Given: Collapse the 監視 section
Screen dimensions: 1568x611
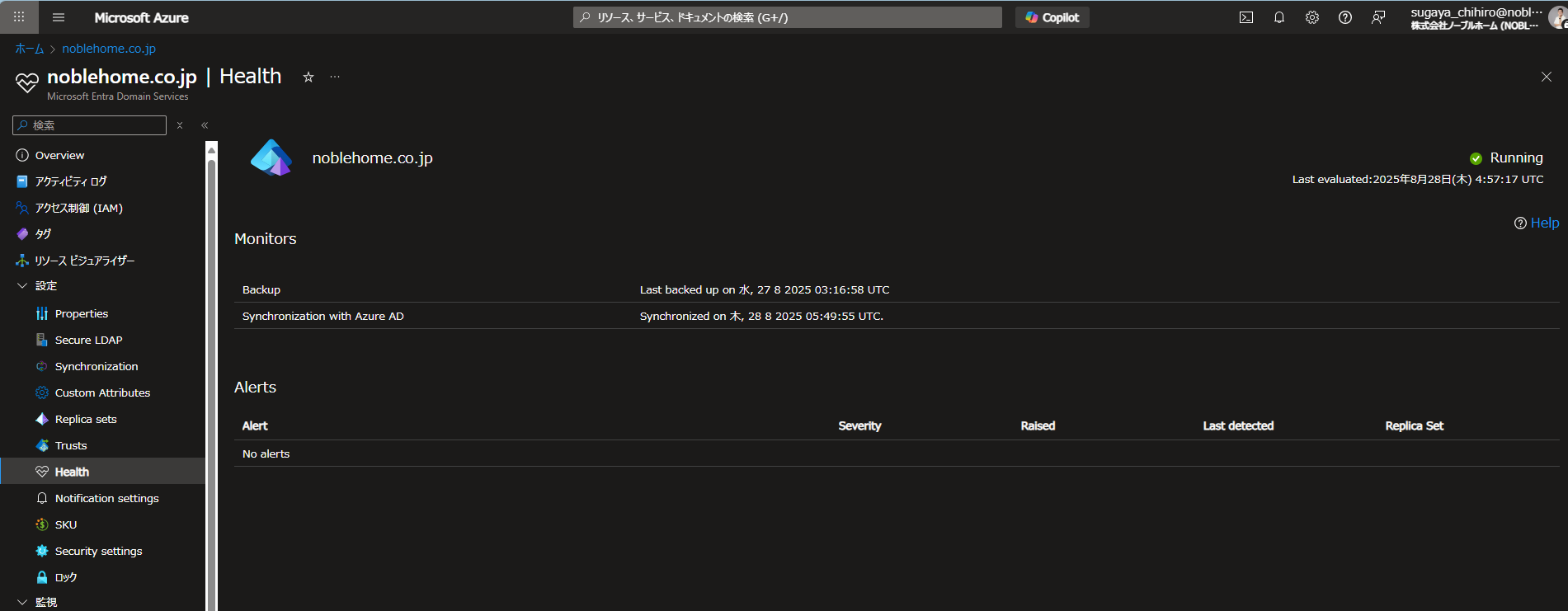Looking at the screenshot, I should click(x=22, y=602).
